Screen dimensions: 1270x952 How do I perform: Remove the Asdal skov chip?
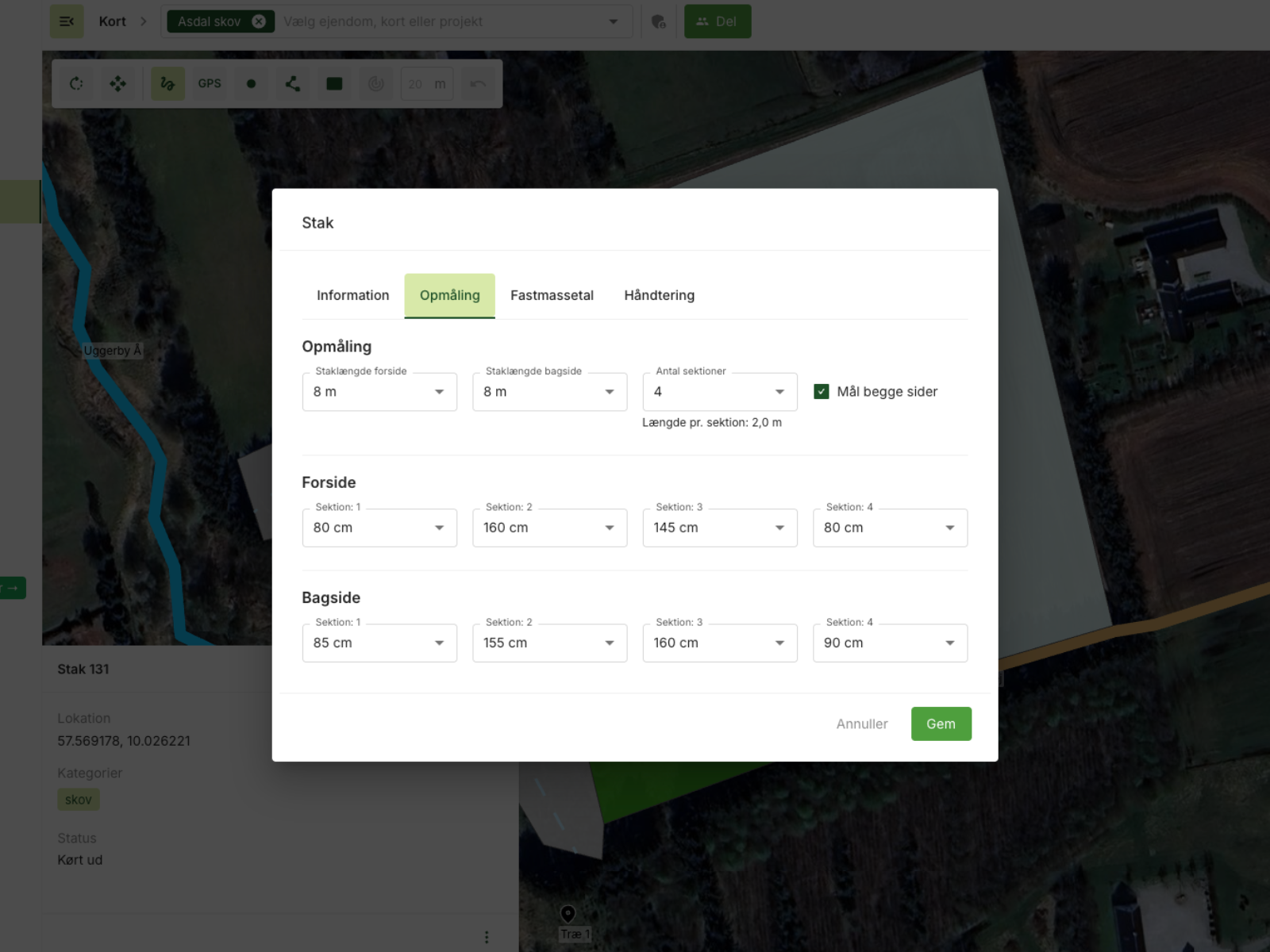click(x=259, y=21)
